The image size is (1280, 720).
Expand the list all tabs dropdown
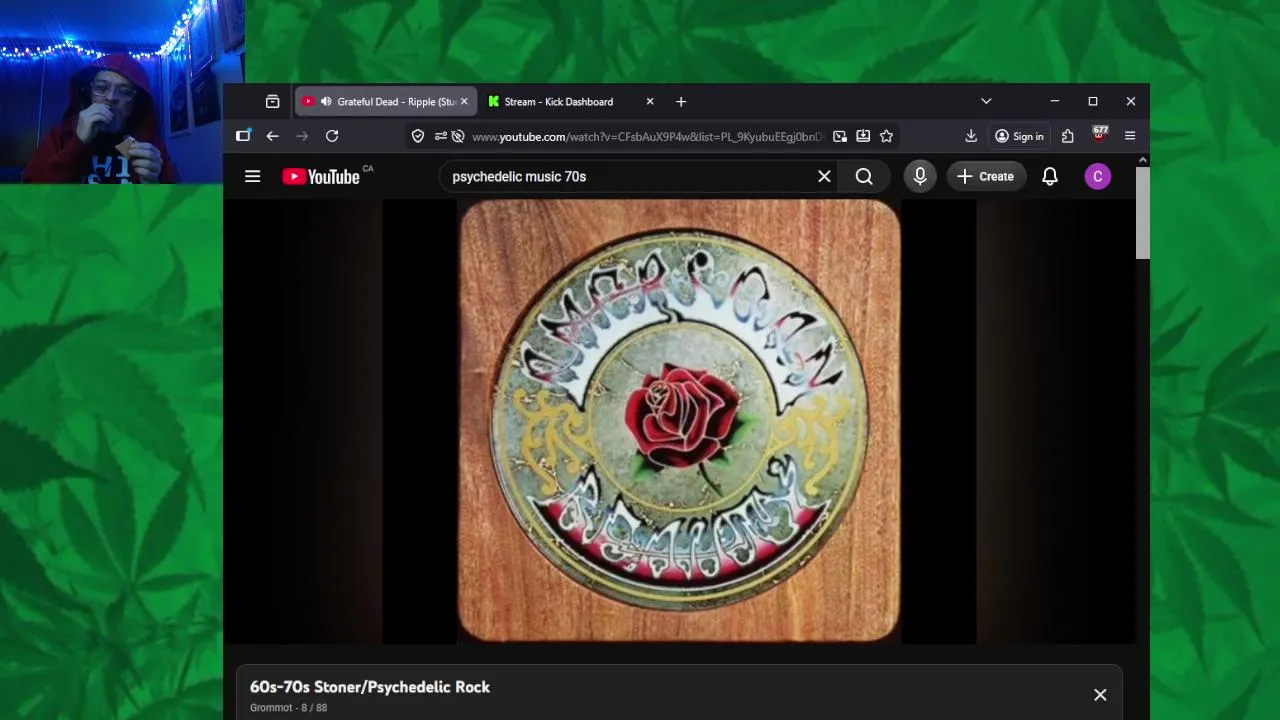[x=986, y=102]
